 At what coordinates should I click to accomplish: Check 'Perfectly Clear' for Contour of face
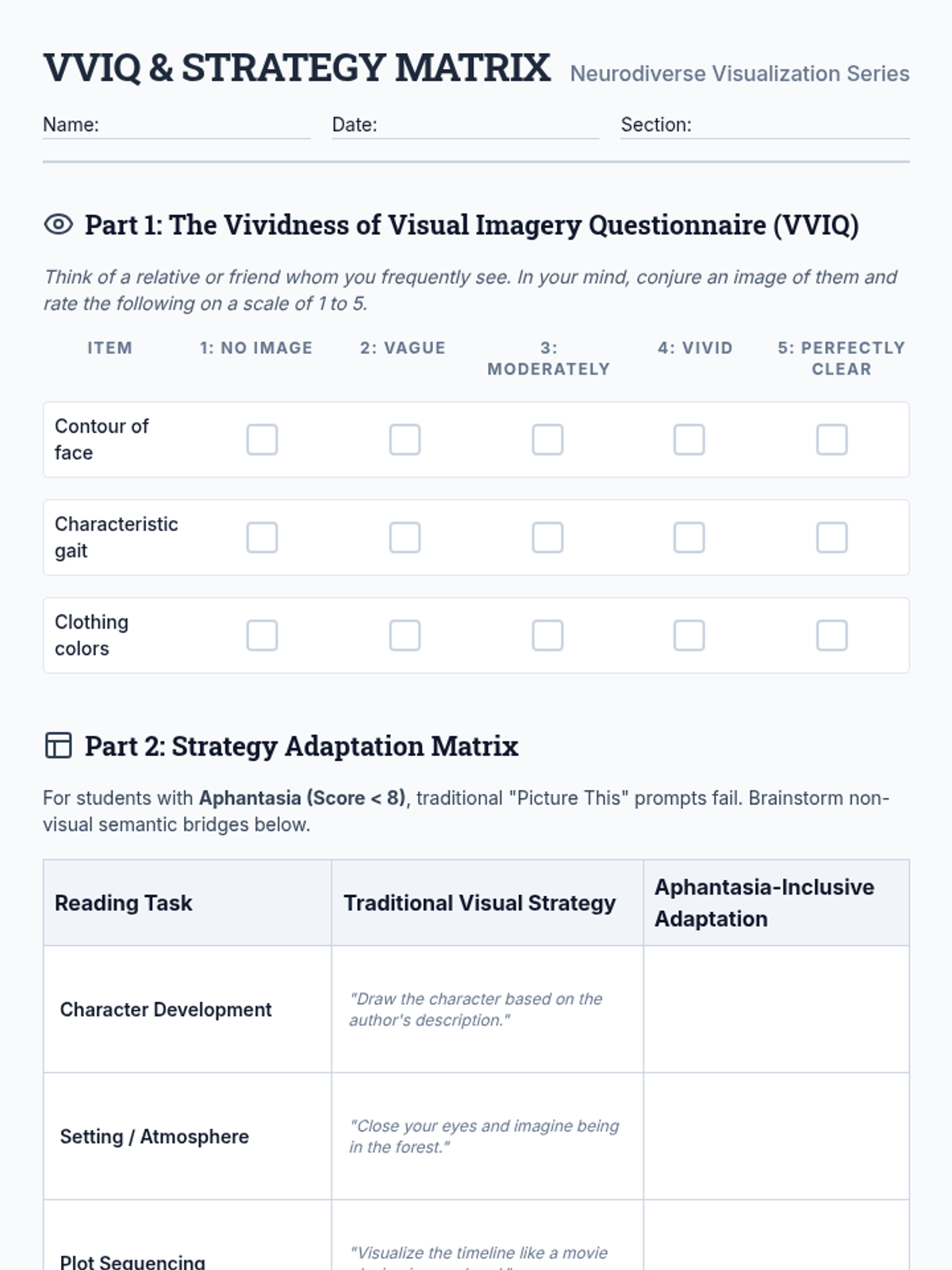[x=831, y=440]
